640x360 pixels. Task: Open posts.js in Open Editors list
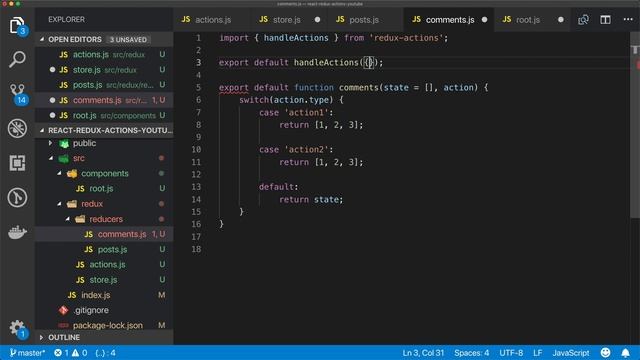(x=104, y=85)
